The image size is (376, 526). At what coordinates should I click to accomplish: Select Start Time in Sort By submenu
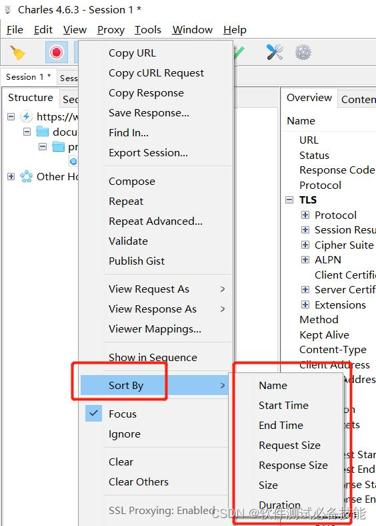[283, 405]
